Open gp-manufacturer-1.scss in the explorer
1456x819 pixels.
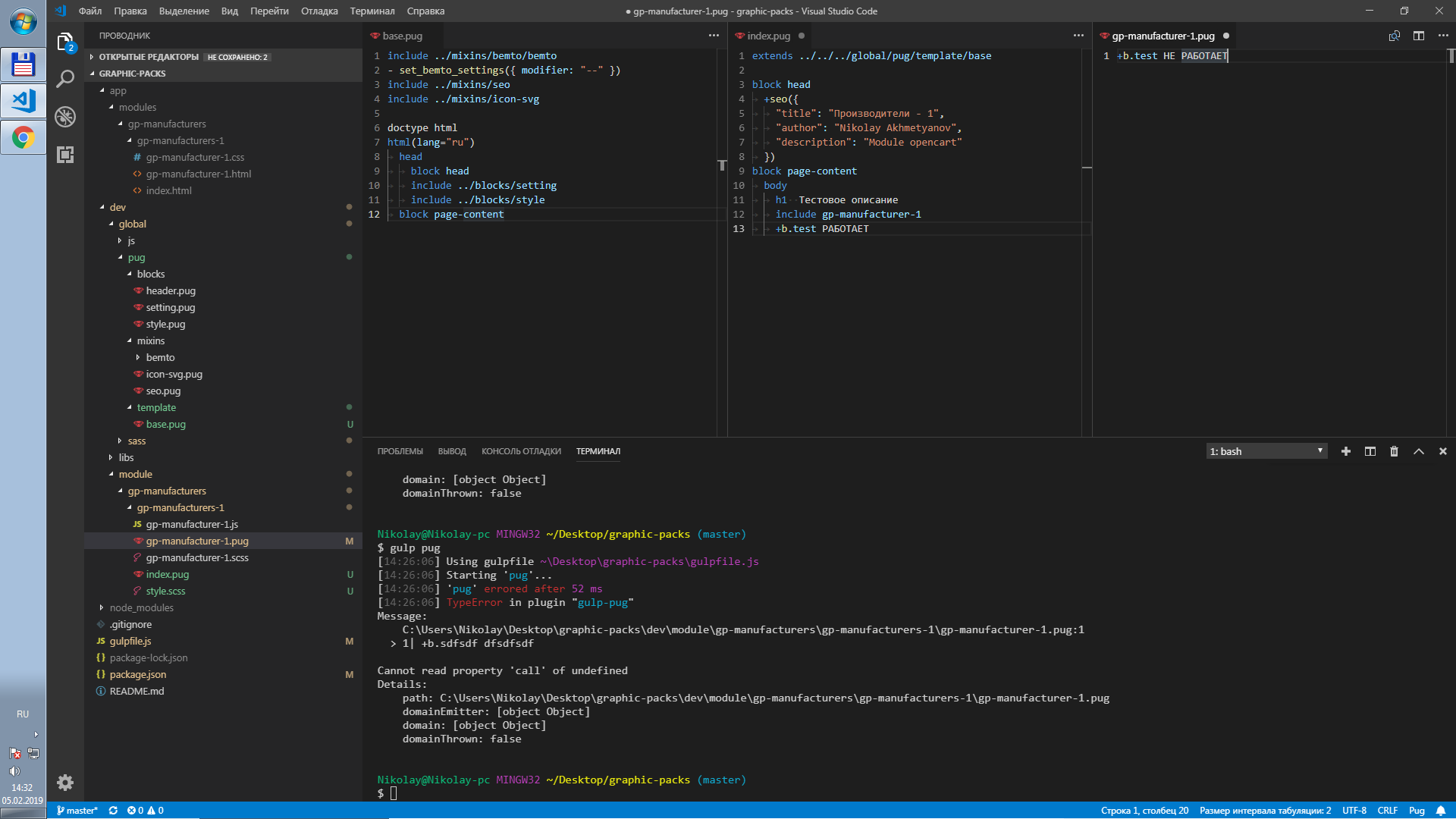pos(223,557)
